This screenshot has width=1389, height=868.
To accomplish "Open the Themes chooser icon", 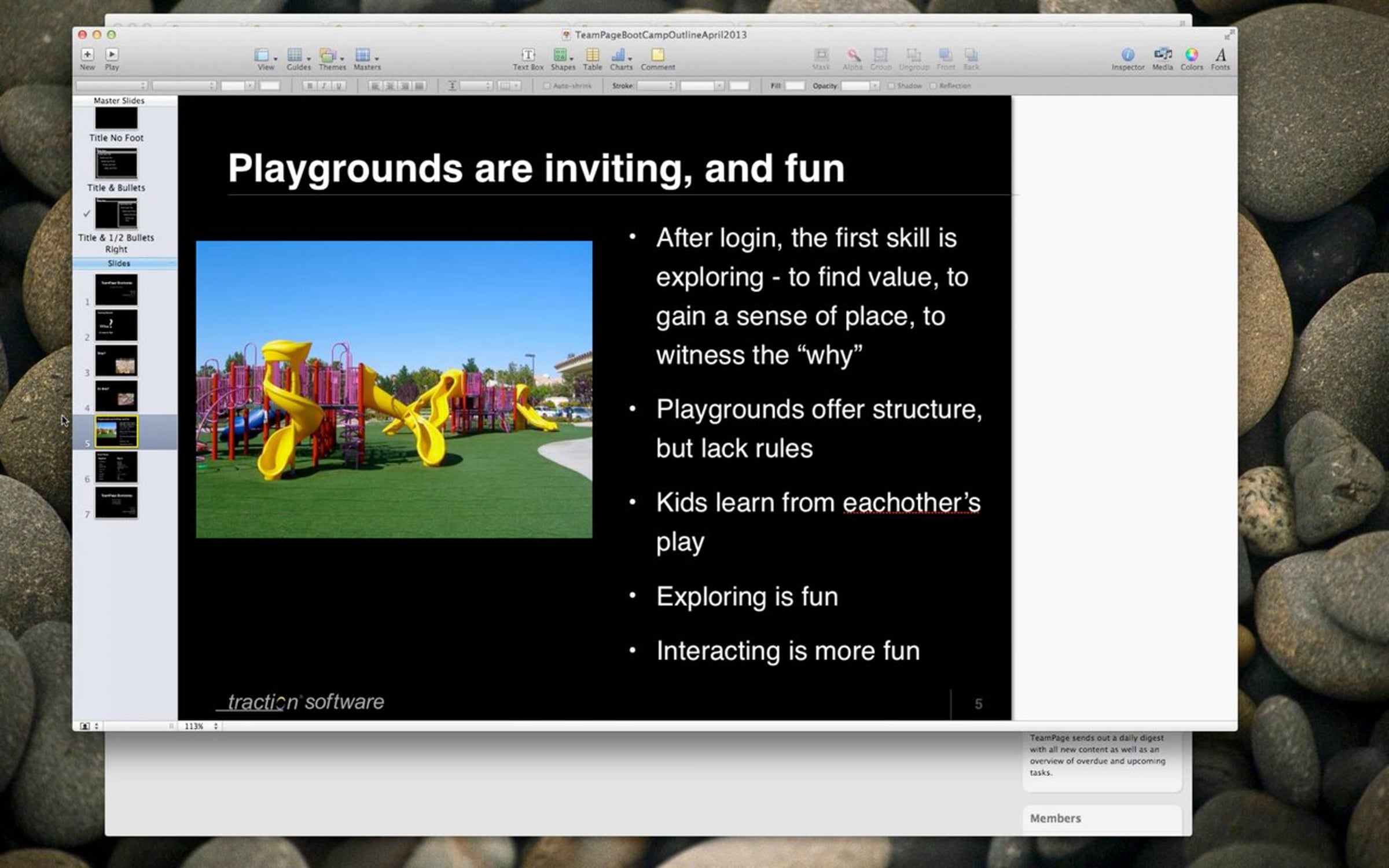I will pos(328,55).
